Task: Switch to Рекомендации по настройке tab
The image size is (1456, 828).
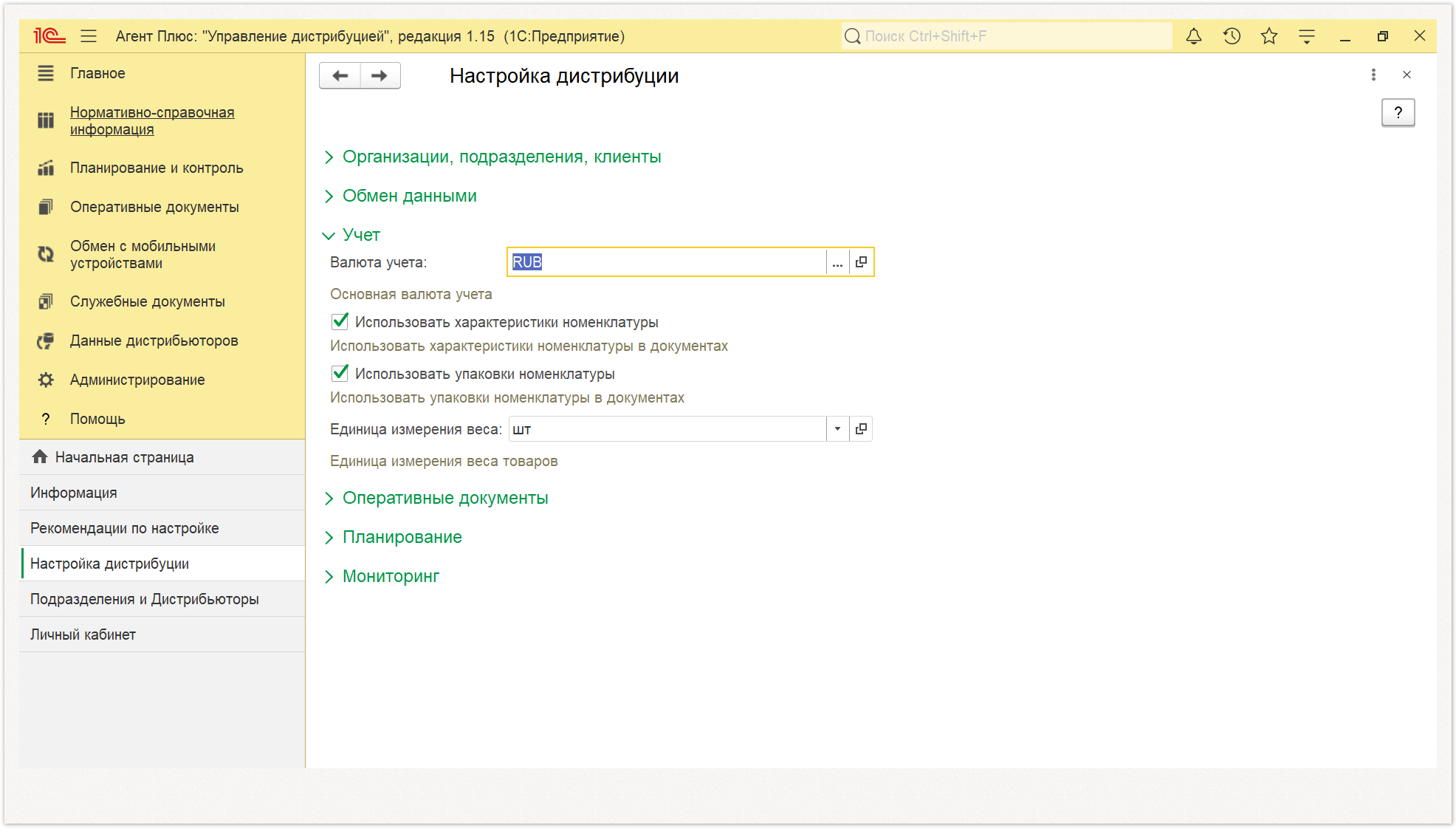Action: coord(162,528)
